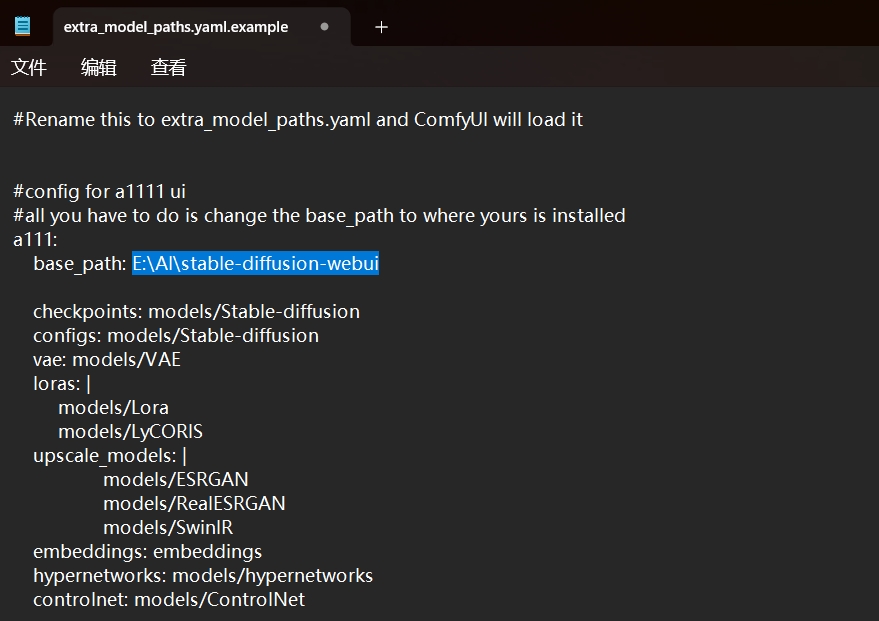Click the Notepad app icon in the title bar
The height and width of the screenshot is (621, 879).
pyautogui.click(x=21, y=25)
